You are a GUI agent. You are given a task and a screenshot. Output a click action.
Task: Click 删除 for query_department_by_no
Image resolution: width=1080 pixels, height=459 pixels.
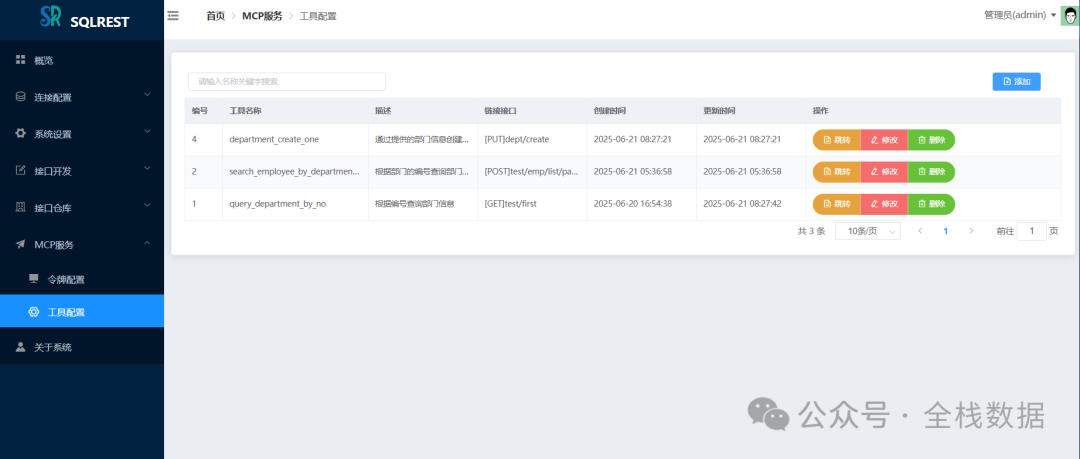pos(931,204)
